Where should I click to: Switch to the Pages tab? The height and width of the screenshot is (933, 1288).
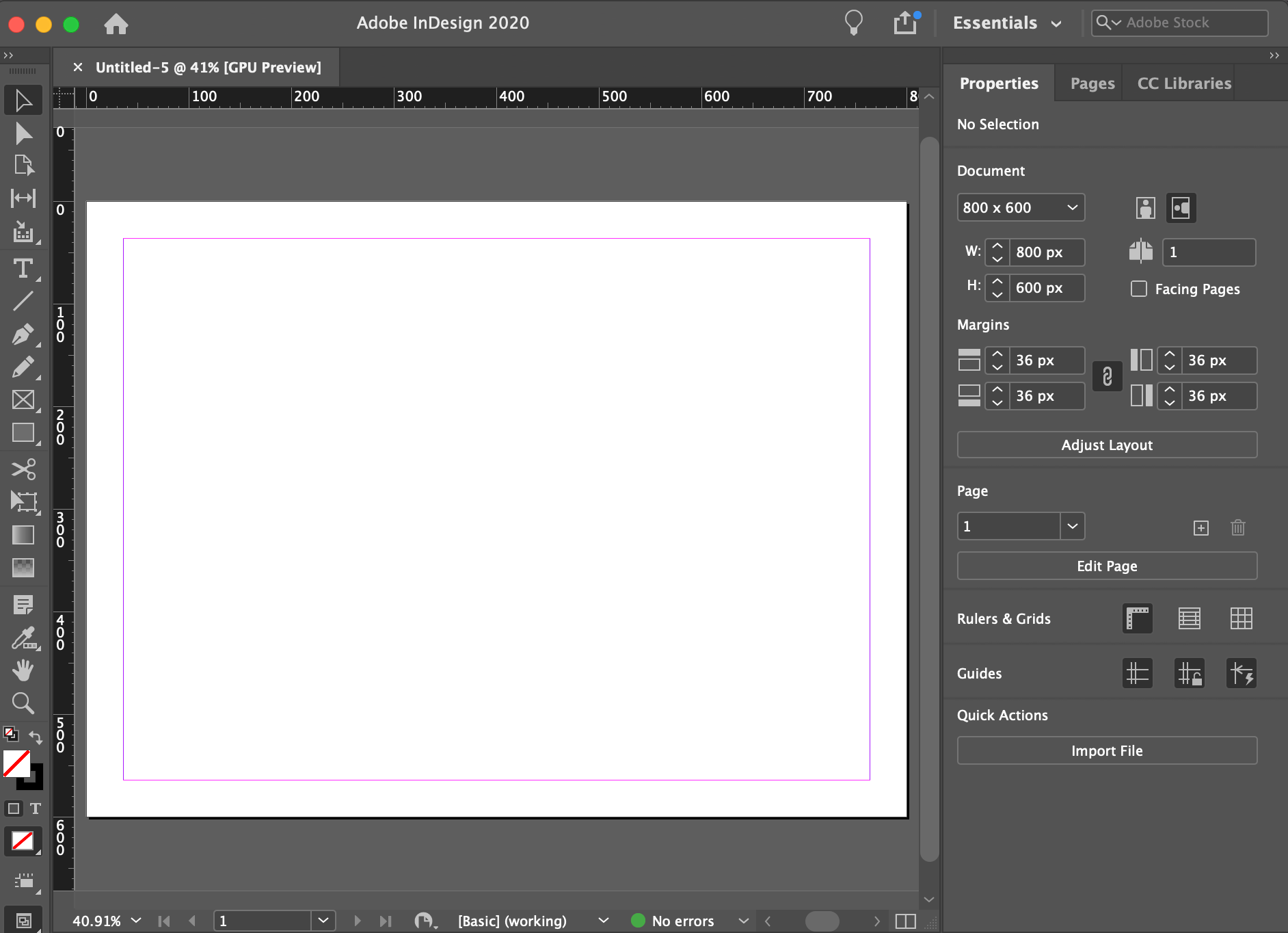click(x=1092, y=83)
